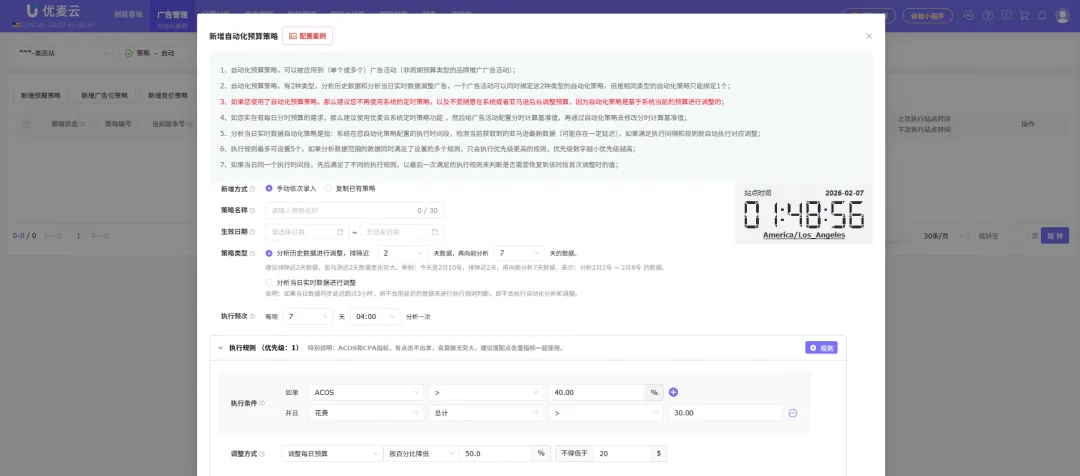
Task: Click the purple 规则 add button
Action: click(x=820, y=348)
